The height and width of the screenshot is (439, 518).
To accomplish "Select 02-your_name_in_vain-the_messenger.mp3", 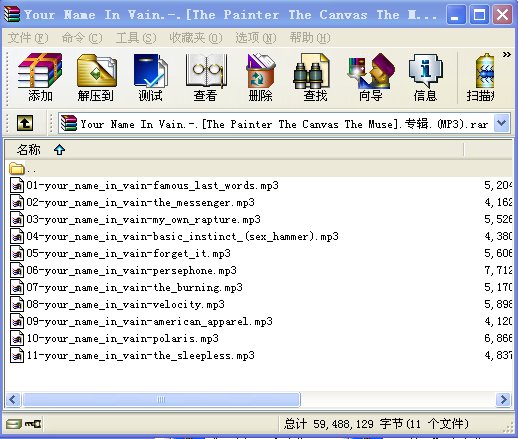I will coord(140,202).
